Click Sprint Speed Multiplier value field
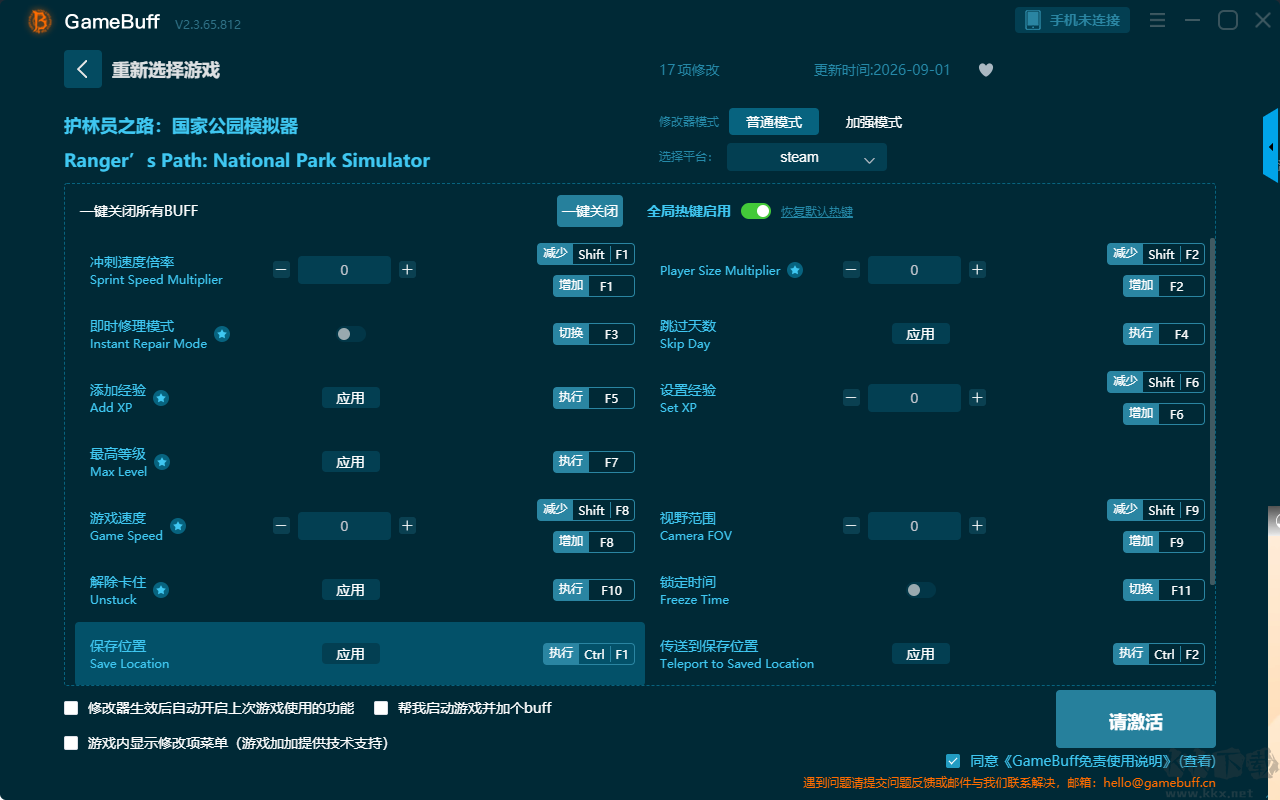The width and height of the screenshot is (1280, 800). 344,270
